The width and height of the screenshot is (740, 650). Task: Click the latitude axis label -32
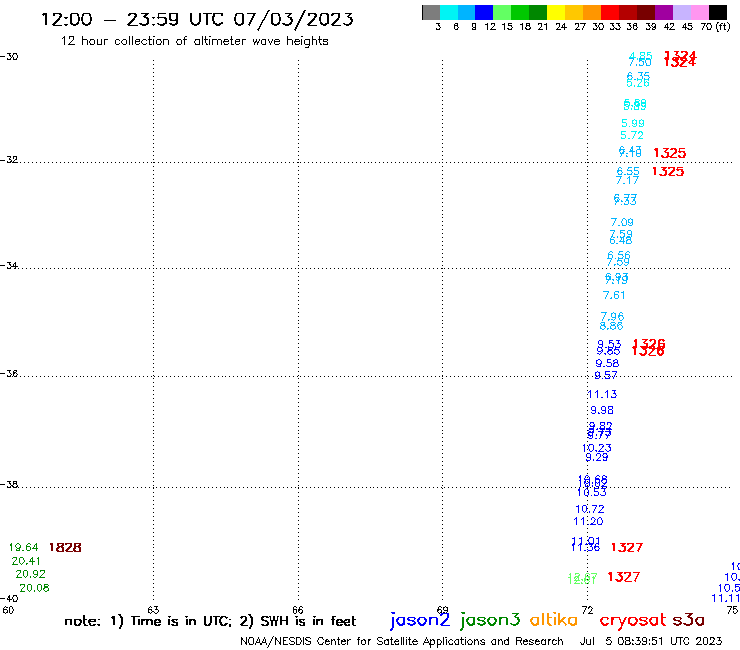click(9, 160)
